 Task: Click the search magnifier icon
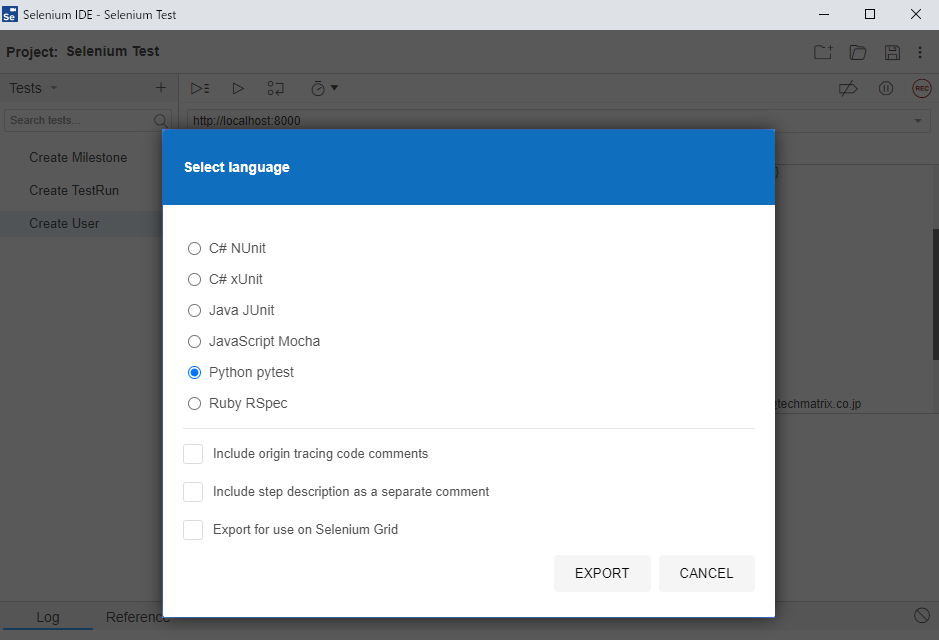pyautogui.click(x=160, y=120)
